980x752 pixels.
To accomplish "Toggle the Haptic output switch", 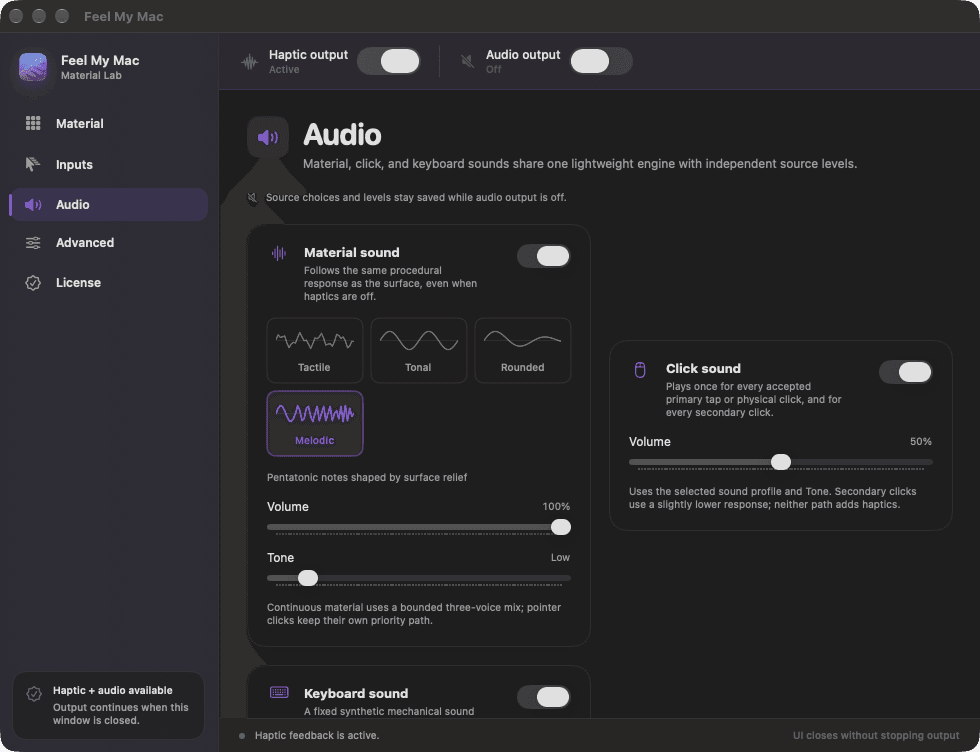I will click(389, 61).
